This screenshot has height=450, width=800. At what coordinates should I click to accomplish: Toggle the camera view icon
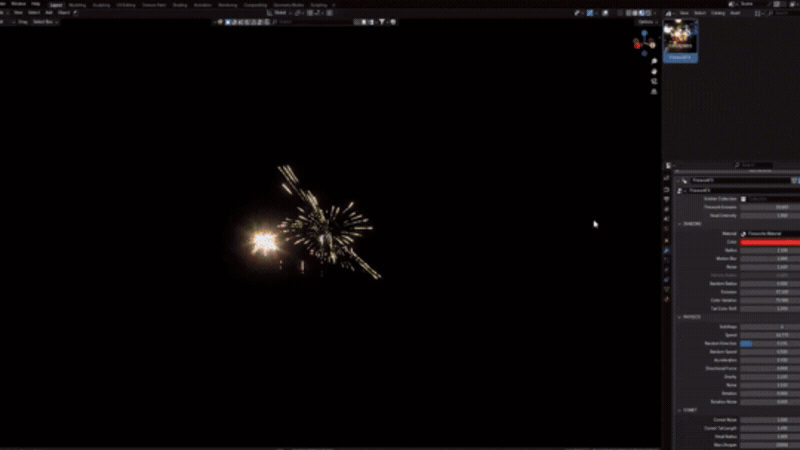[x=654, y=82]
